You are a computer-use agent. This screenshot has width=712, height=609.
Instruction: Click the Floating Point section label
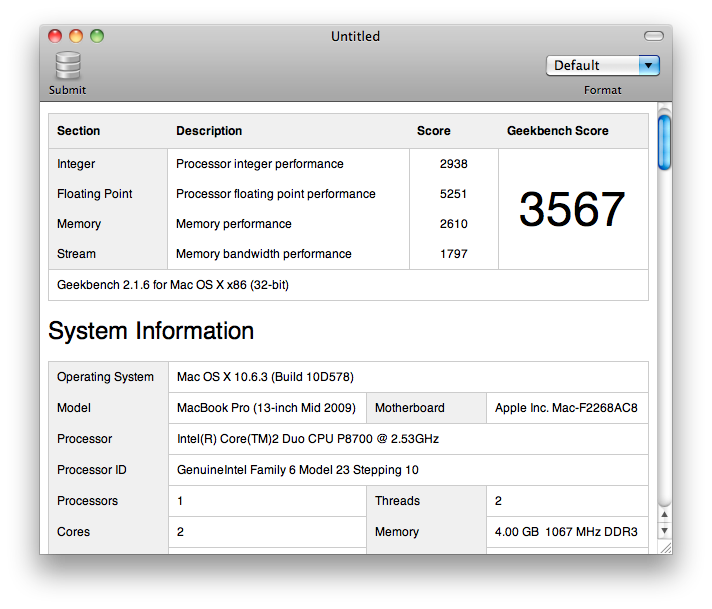click(x=94, y=194)
